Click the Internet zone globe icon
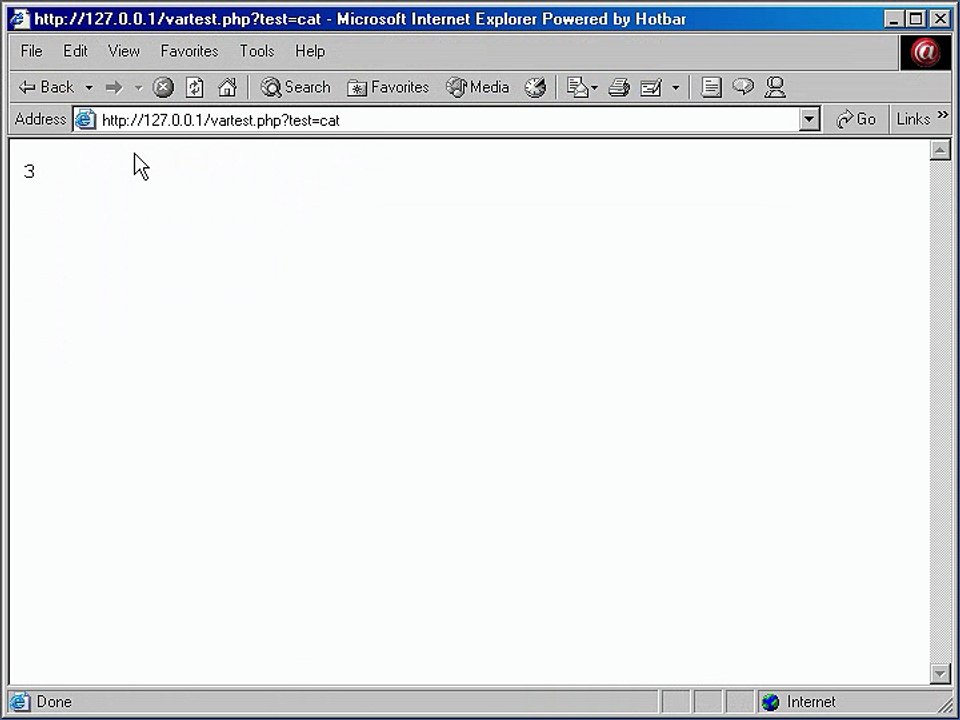The height and width of the screenshot is (720, 960). tap(770, 702)
